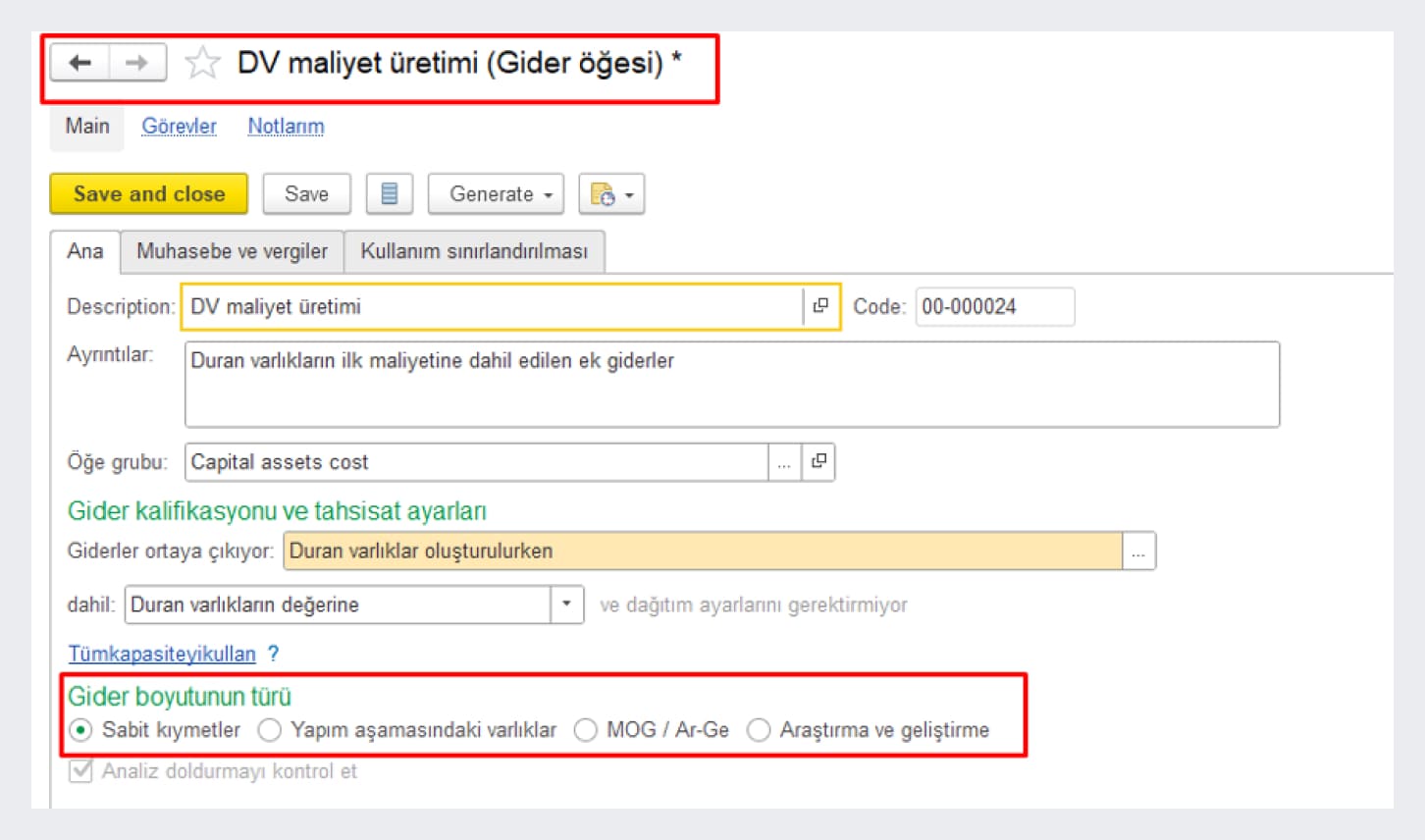Open the Tümkapasiteyikullan link

pyautogui.click(x=162, y=654)
